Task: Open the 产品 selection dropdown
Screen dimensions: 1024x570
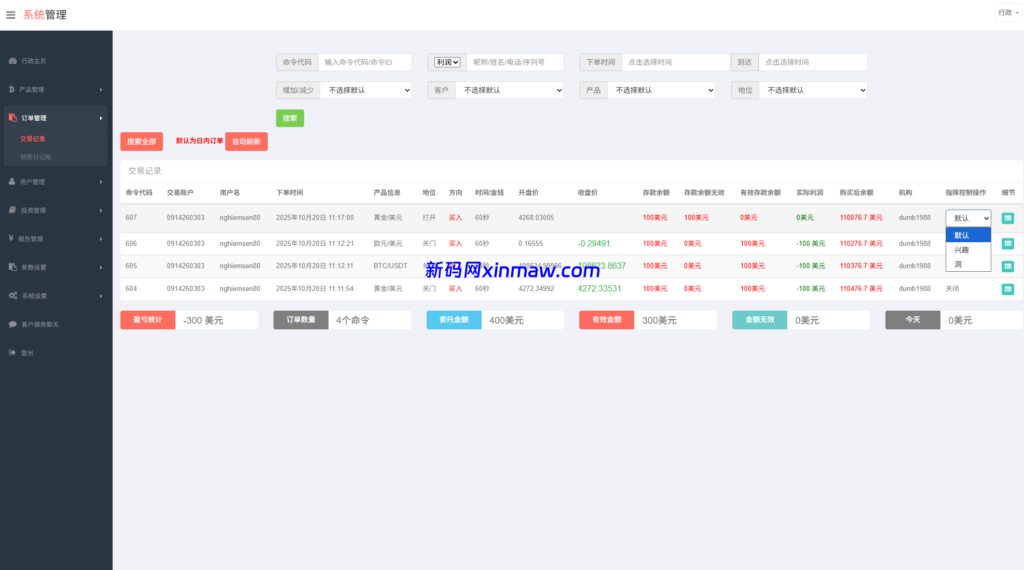Action: point(662,90)
